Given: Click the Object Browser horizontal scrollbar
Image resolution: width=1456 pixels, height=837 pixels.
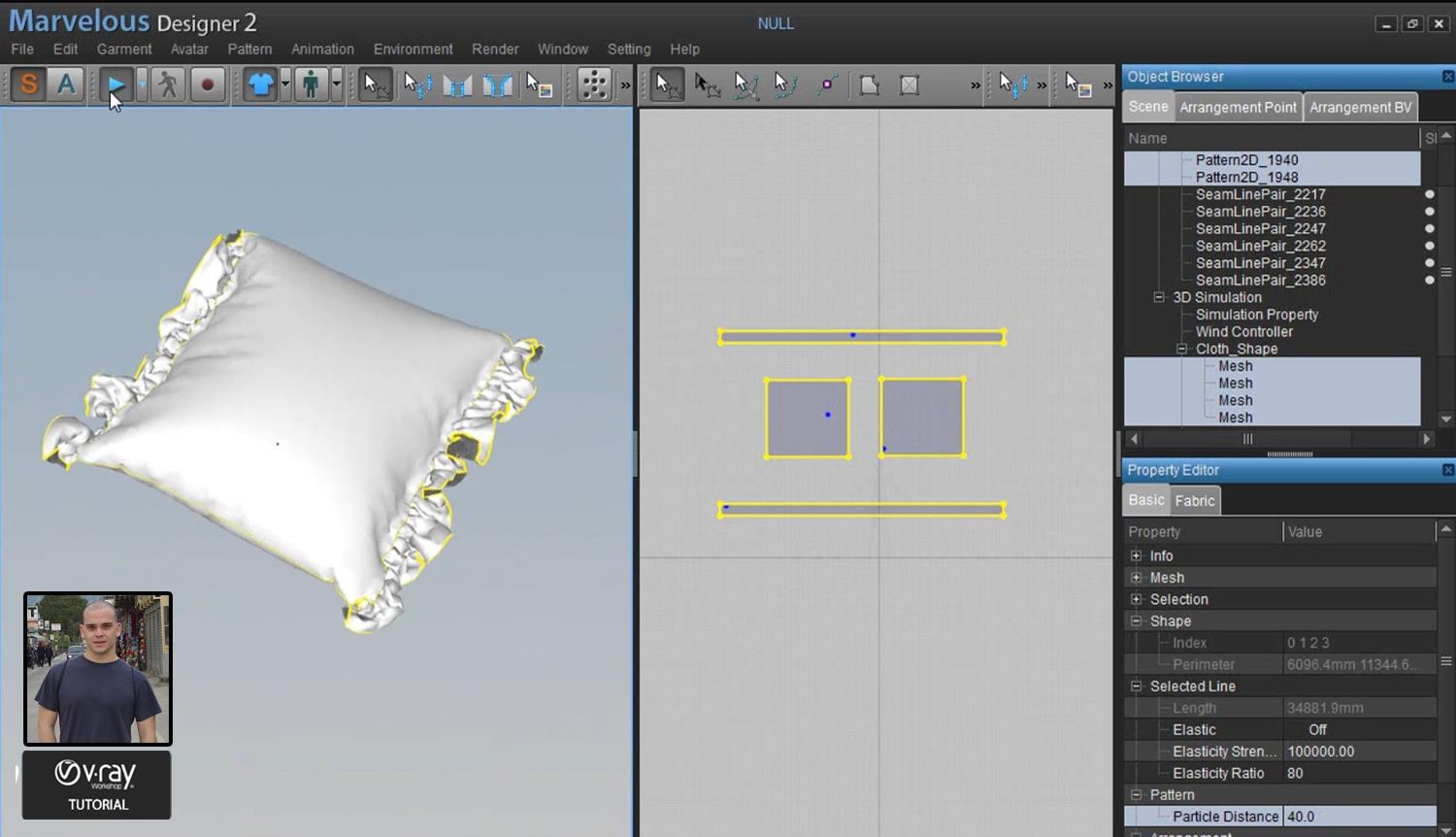Looking at the screenshot, I should [1247, 439].
